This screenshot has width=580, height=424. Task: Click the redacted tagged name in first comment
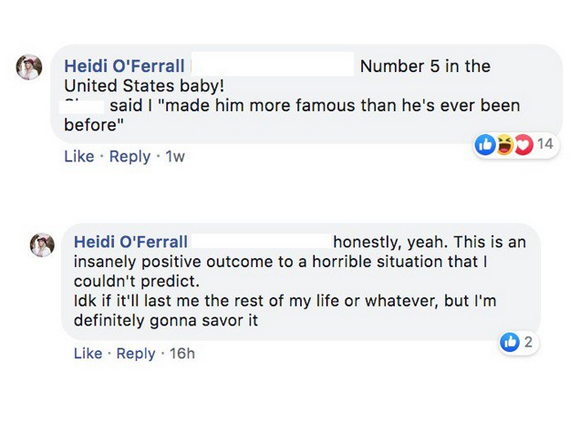click(x=273, y=64)
